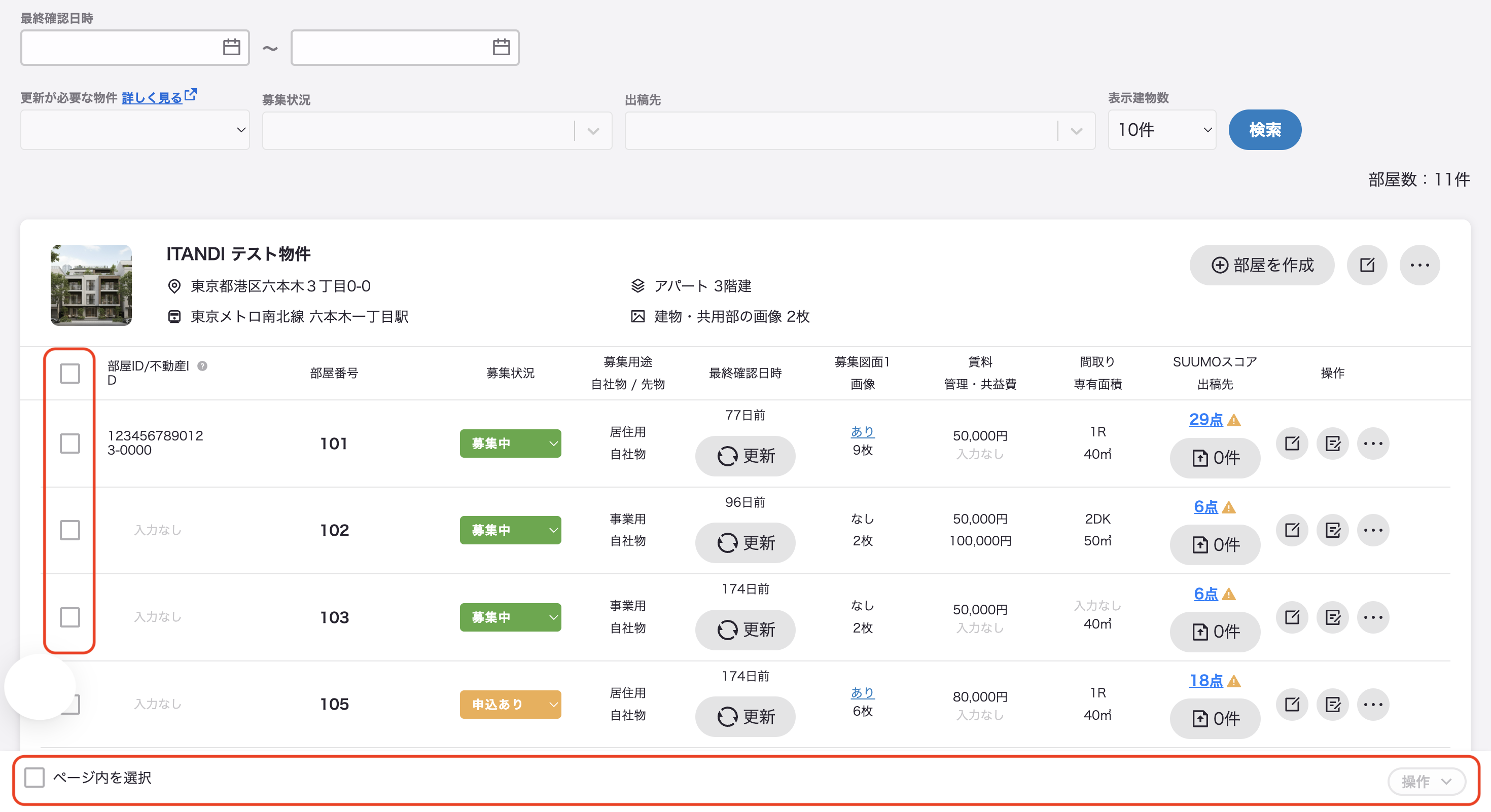Click edit icon for room 102
Viewport: 1491px width, 812px height.
click(1292, 530)
